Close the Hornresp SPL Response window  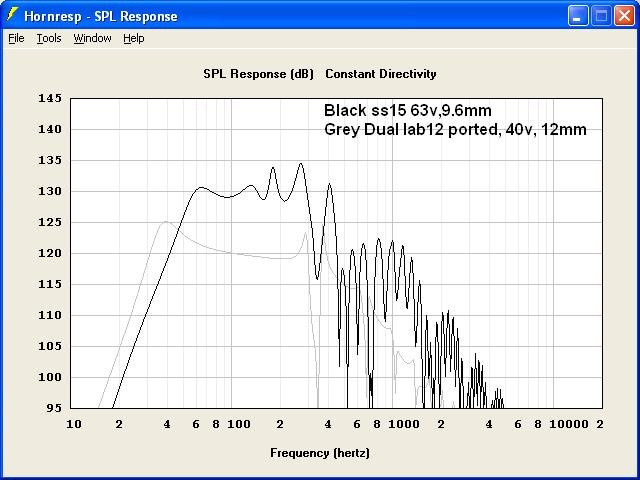(624, 16)
